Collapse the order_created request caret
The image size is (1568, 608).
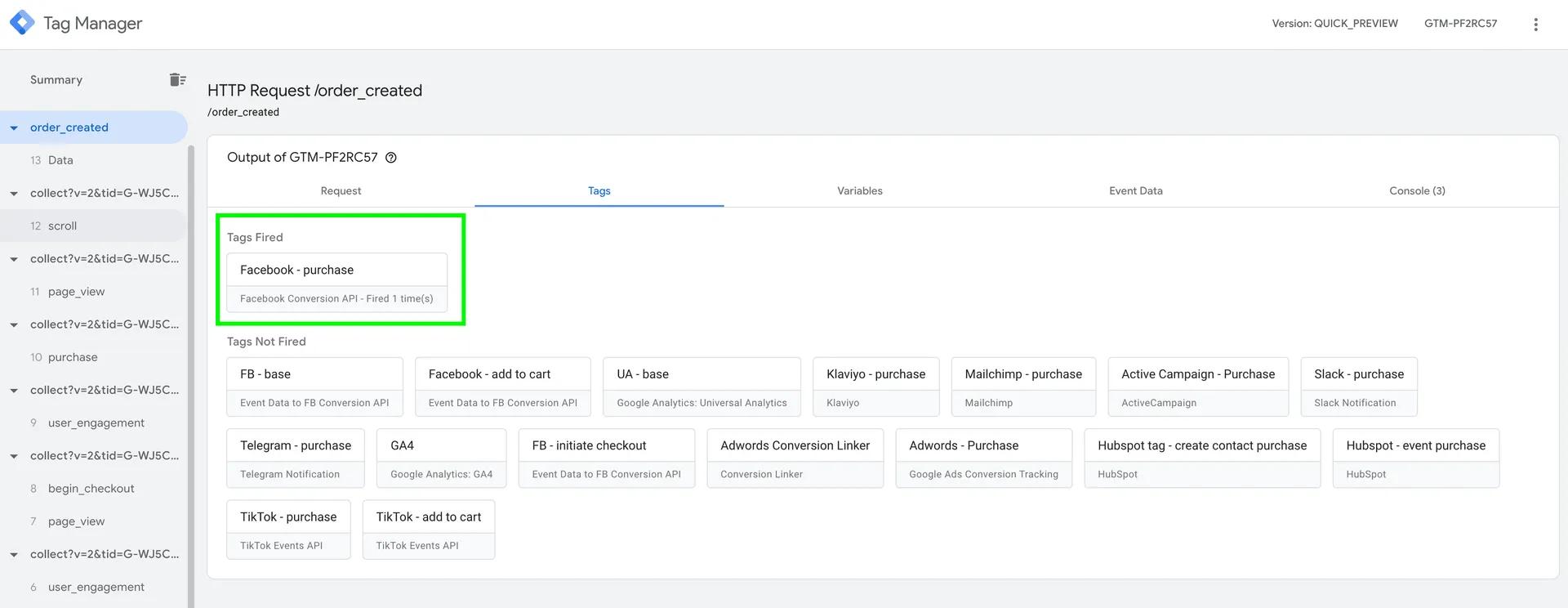click(x=14, y=128)
